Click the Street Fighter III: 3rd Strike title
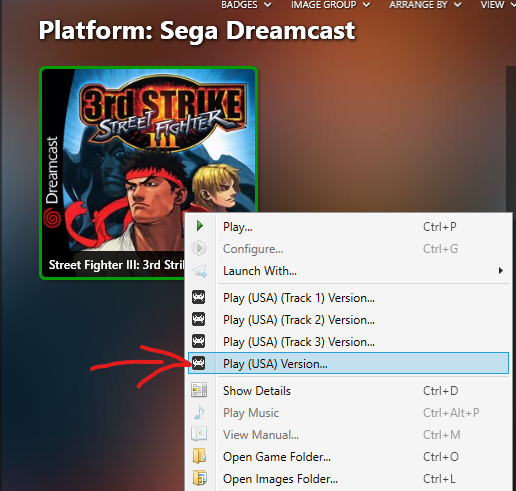Screen dimensions: 516x491 [x=116, y=265]
